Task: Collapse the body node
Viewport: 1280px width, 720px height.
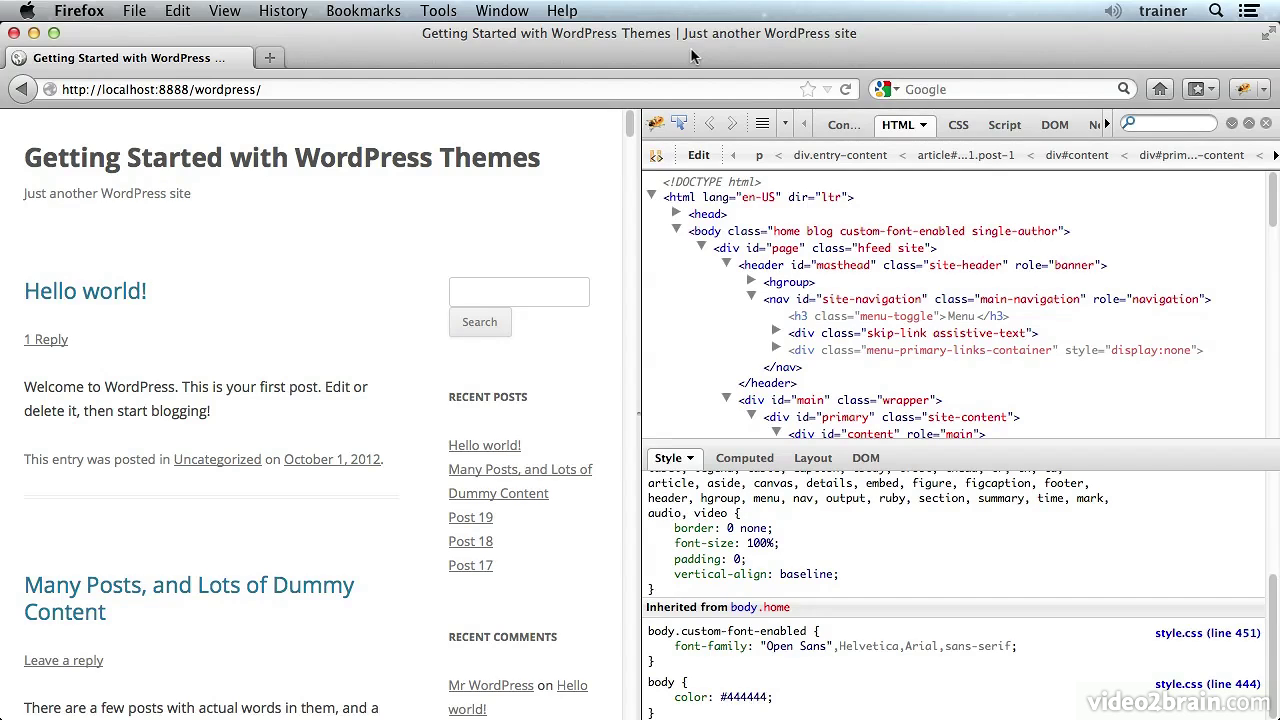Action: 677,230
